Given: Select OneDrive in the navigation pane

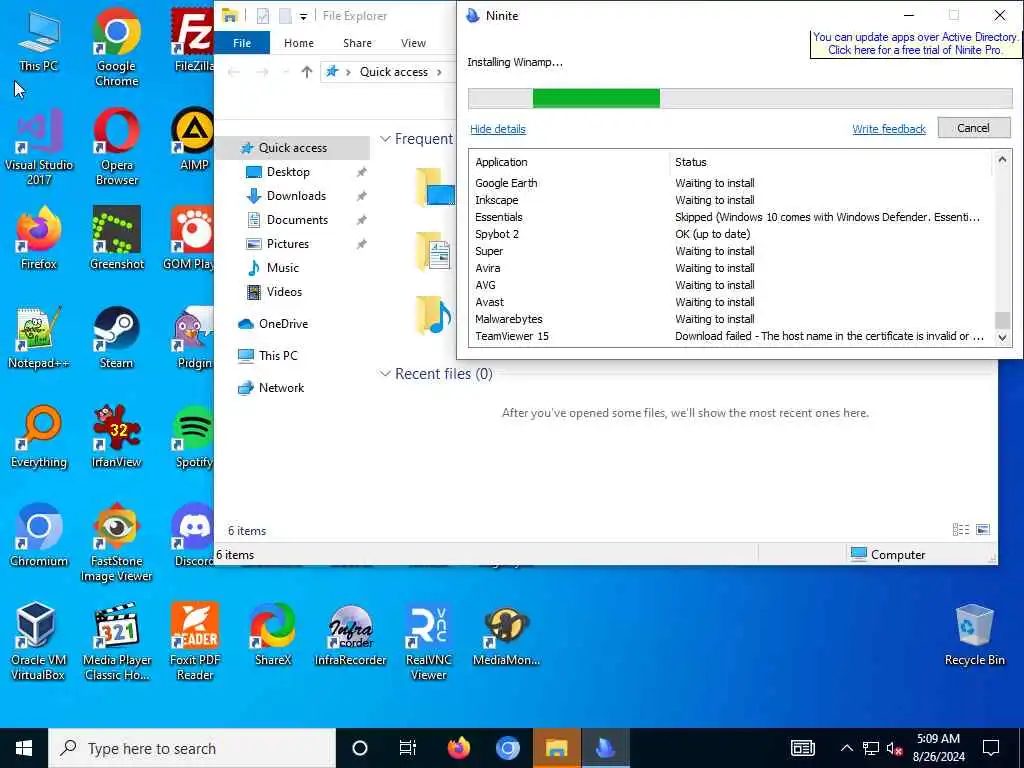Looking at the screenshot, I should [283, 324].
